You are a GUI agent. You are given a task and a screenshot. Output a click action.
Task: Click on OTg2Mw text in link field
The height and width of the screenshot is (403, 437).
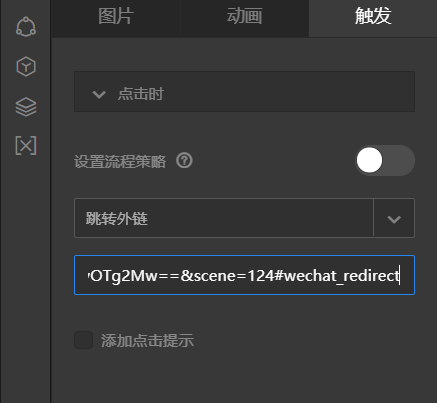pos(123,276)
